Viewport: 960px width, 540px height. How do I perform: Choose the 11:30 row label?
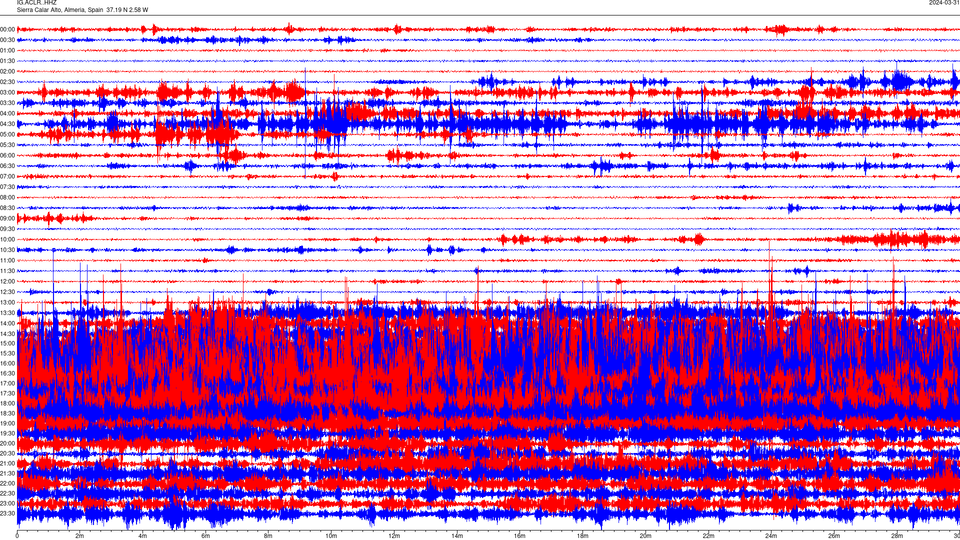click(8, 271)
